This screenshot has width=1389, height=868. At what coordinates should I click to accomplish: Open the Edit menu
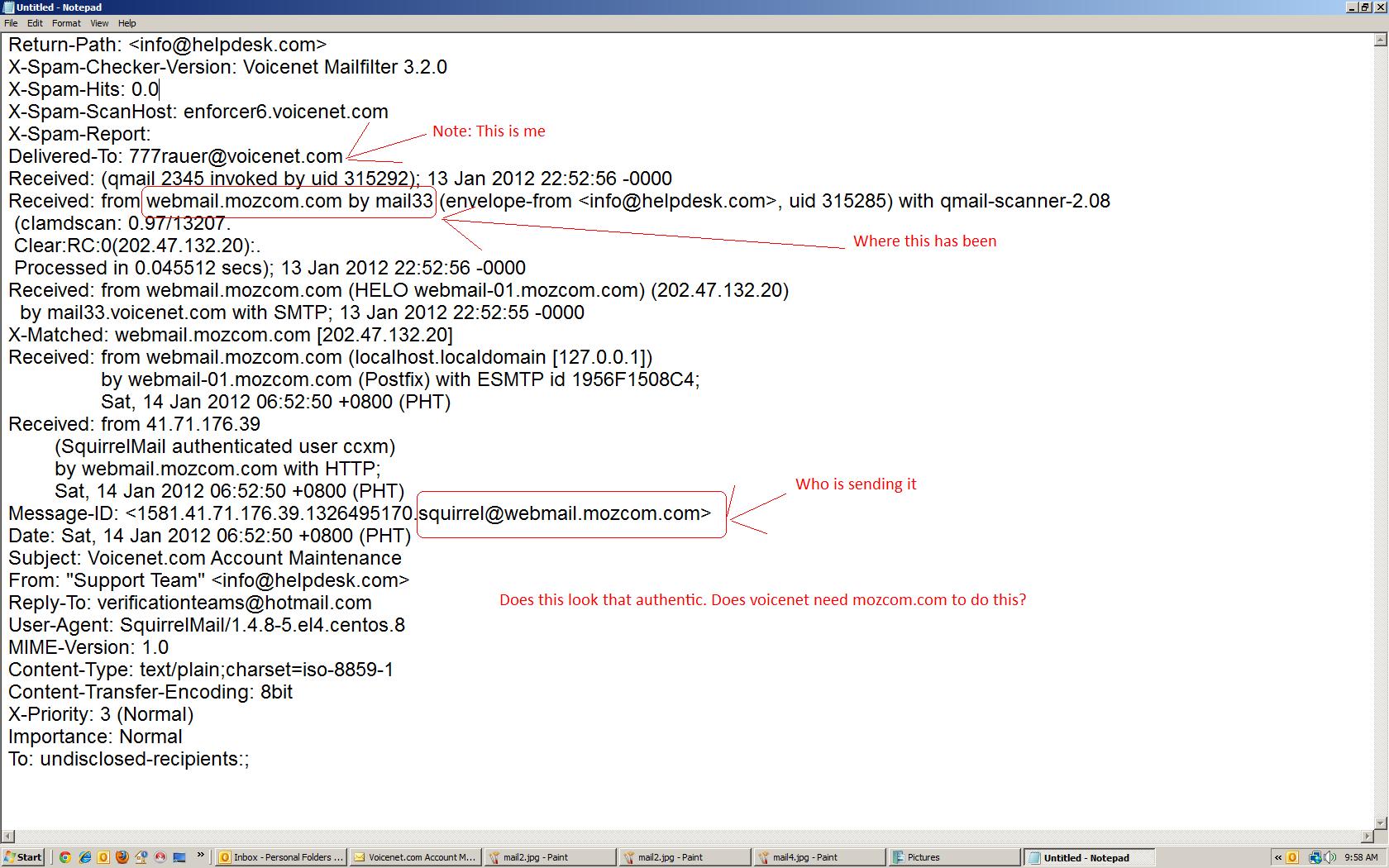click(x=35, y=23)
